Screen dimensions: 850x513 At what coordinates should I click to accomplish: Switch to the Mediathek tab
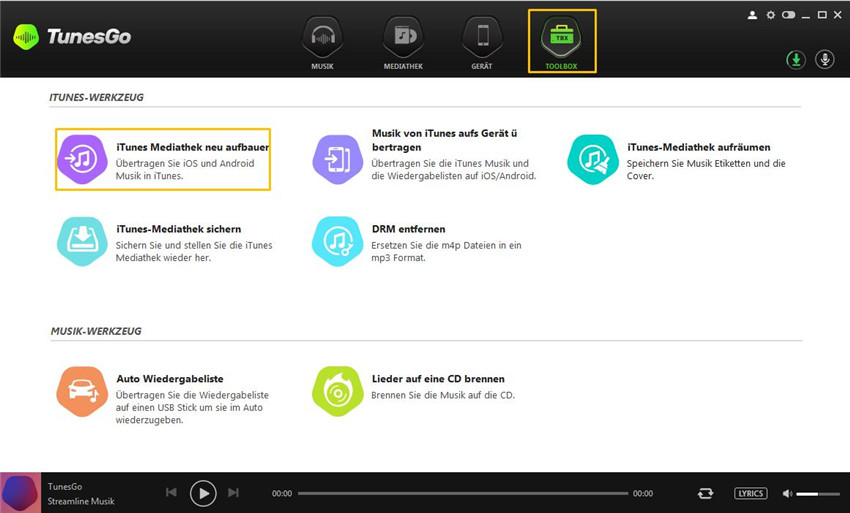point(403,43)
